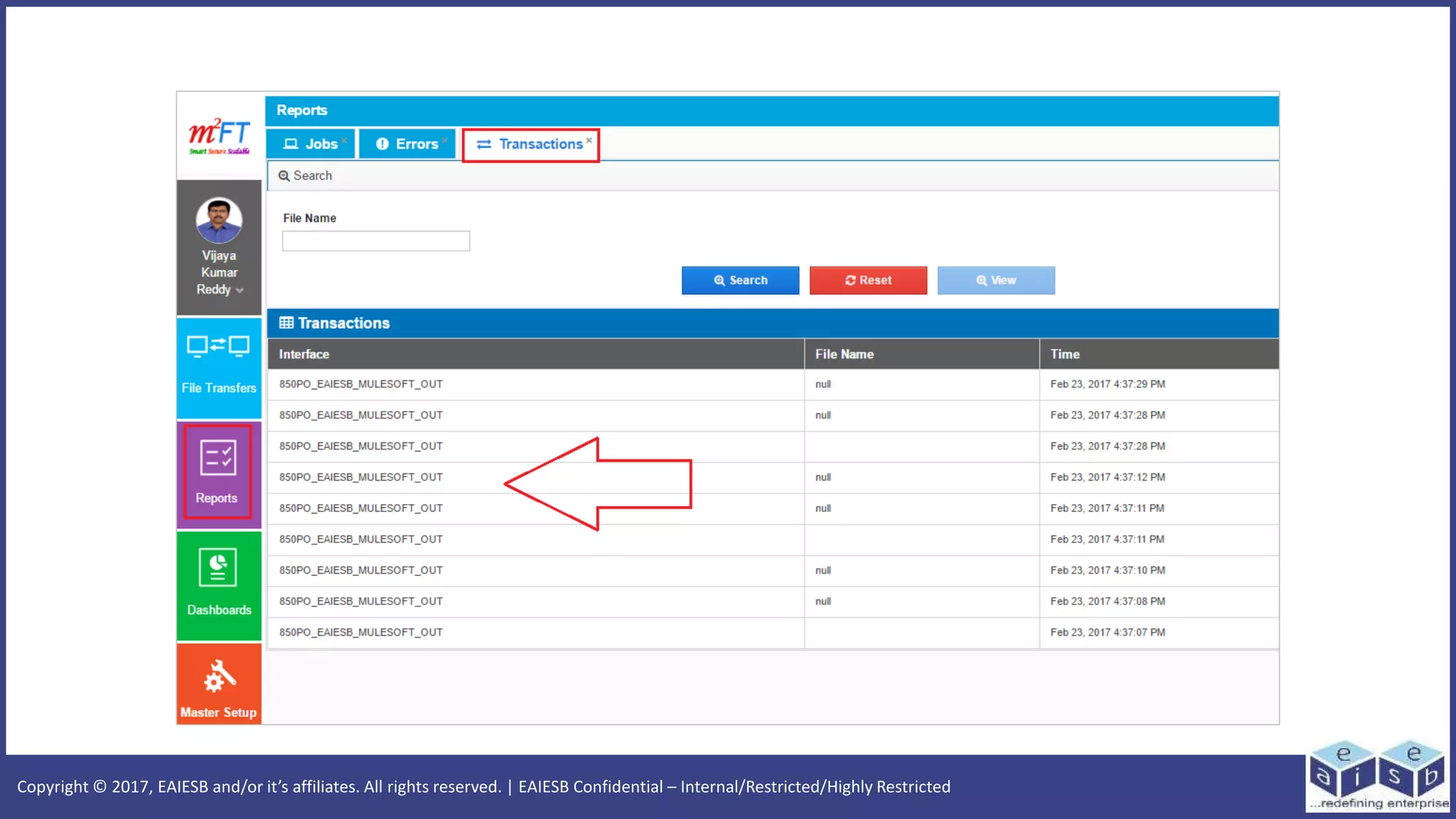Sort by the Time column header
Screen dimensions: 1456x819
1064,354
